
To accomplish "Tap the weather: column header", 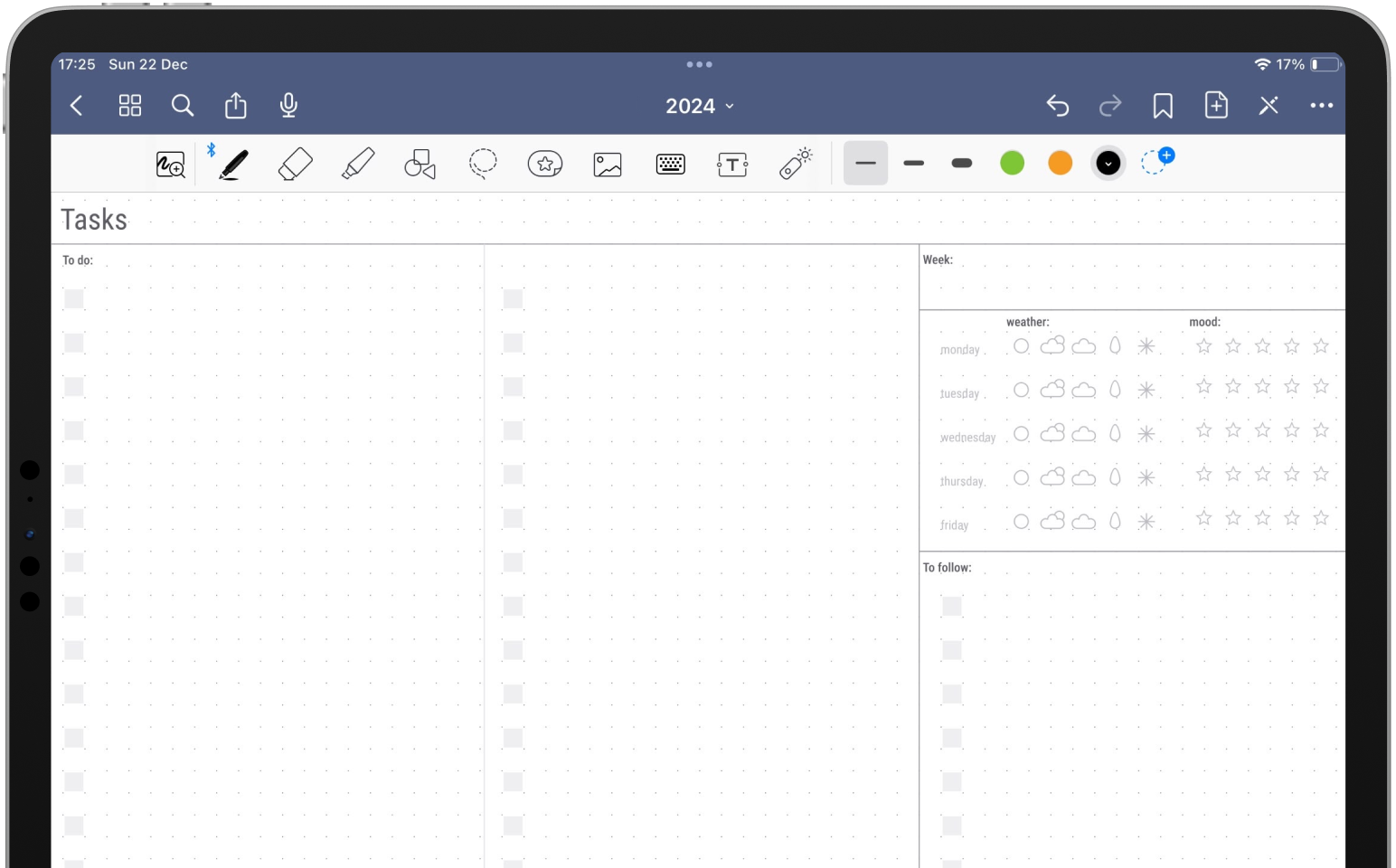I will tap(1028, 322).
